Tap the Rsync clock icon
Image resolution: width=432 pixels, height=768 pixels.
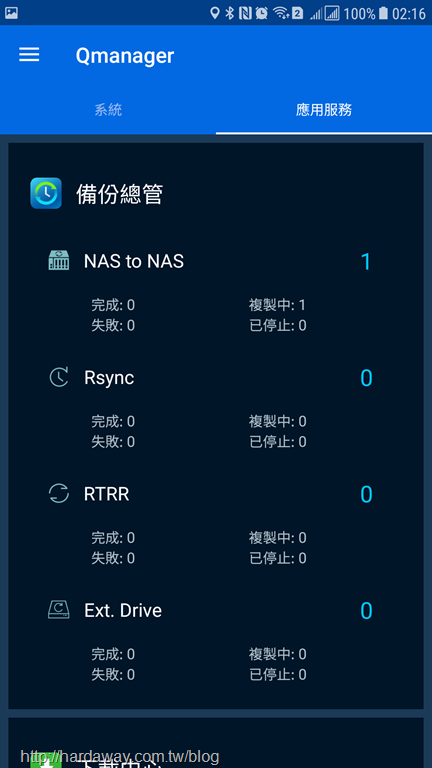click(x=59, y=377)
